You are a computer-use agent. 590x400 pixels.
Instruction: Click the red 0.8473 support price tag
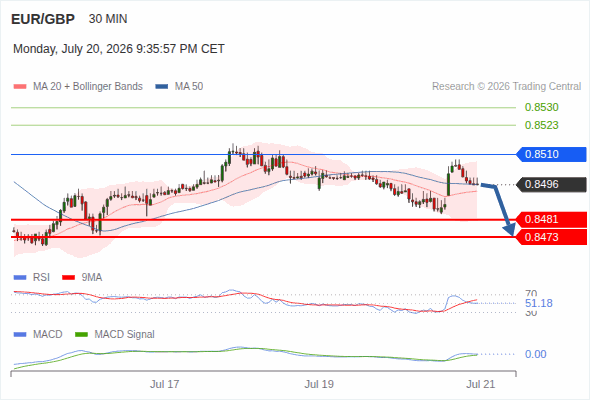[551, 237]
